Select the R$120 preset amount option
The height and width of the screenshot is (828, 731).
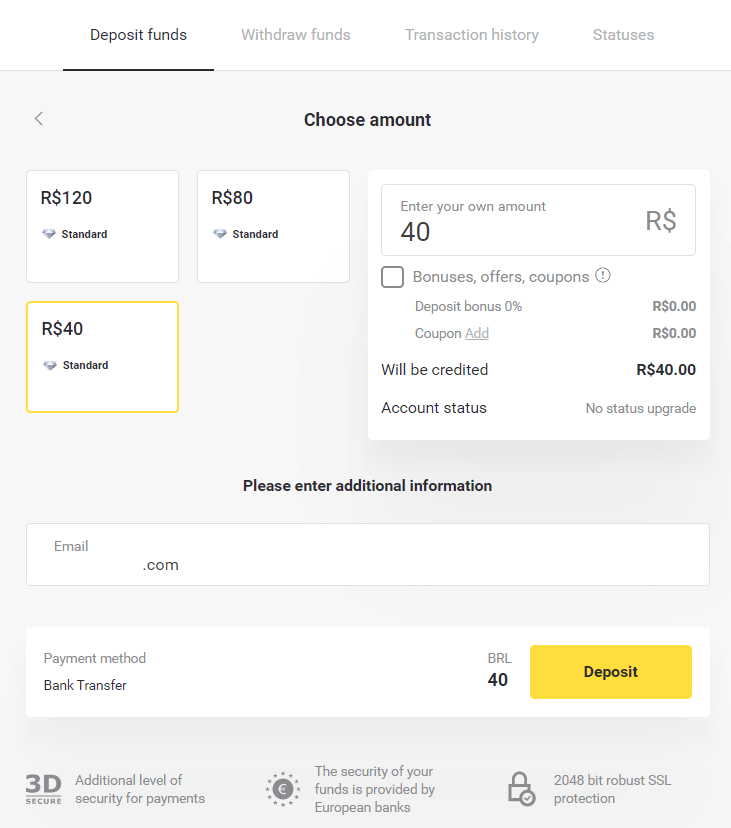click(102, 226)
